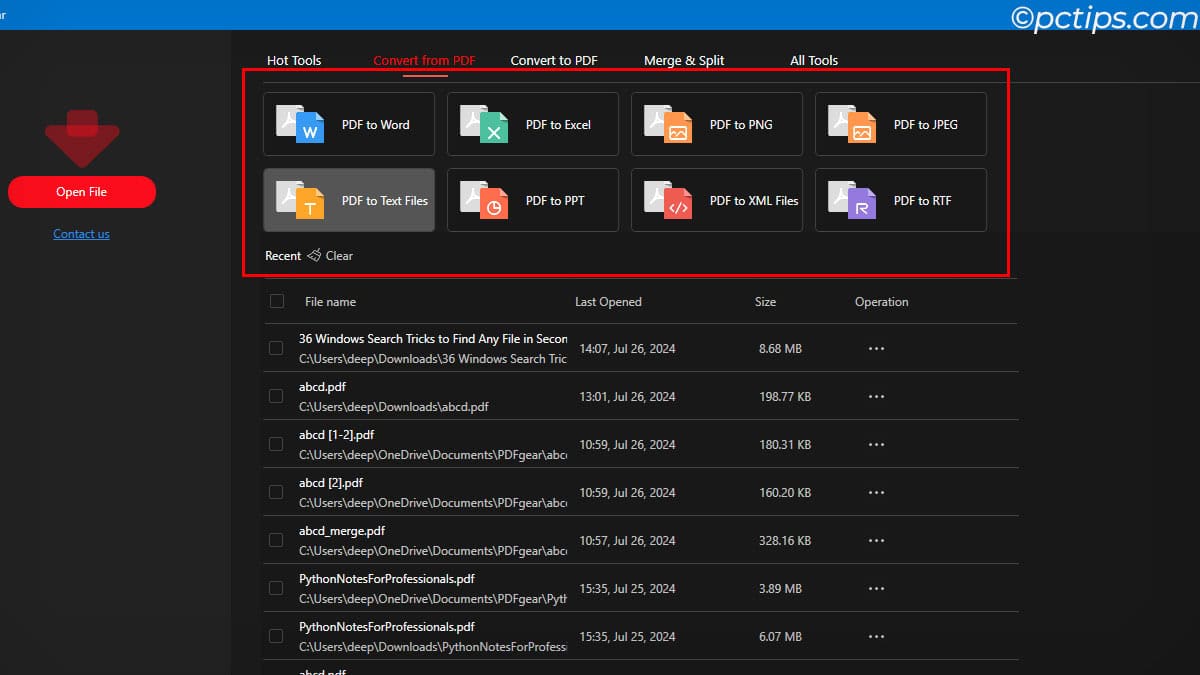Viewport: 1200px width, 675px height.
Task: Click the PDF to PPT icon
Action: coord(486,201)
